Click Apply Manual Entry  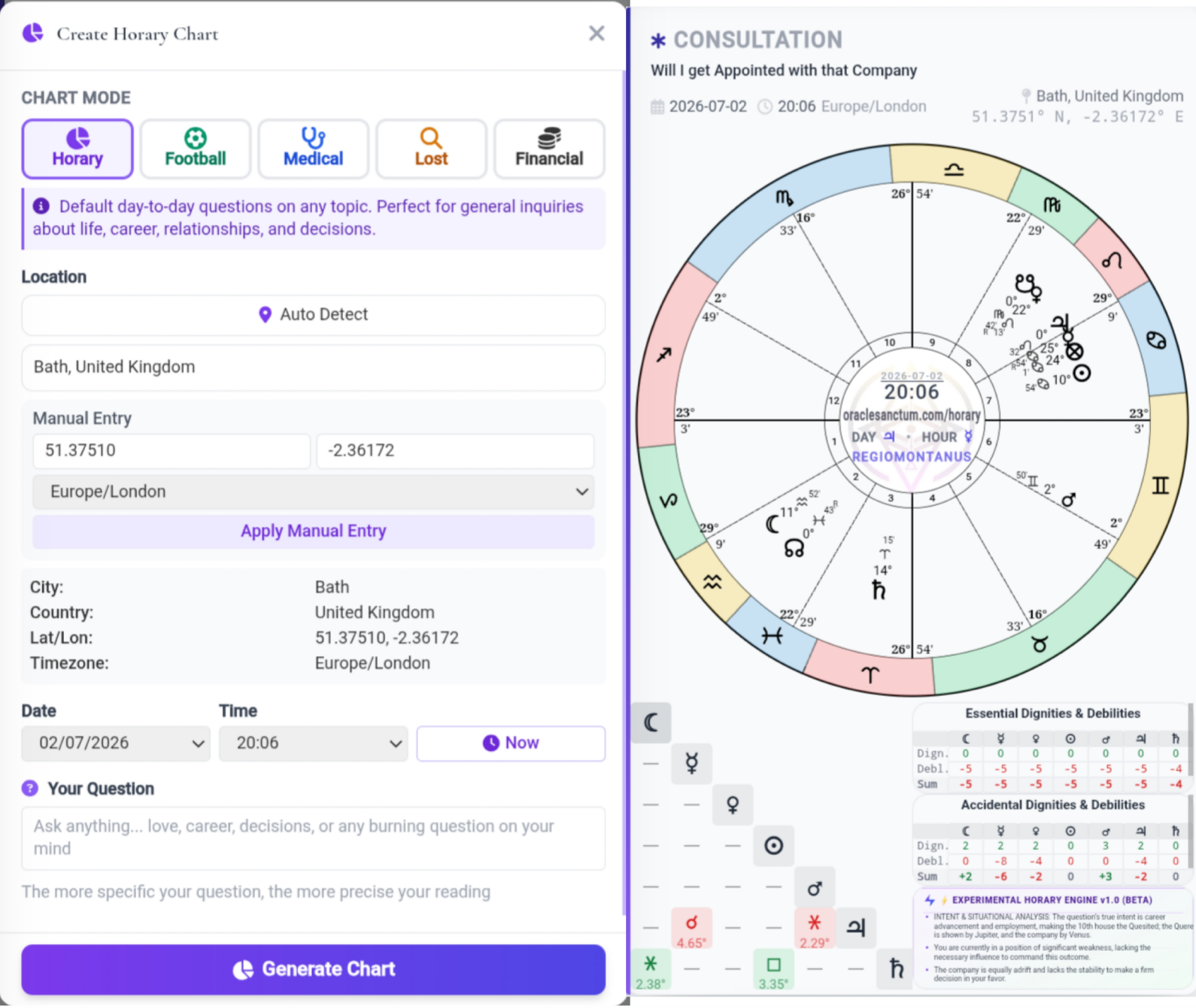click(313, 531)
